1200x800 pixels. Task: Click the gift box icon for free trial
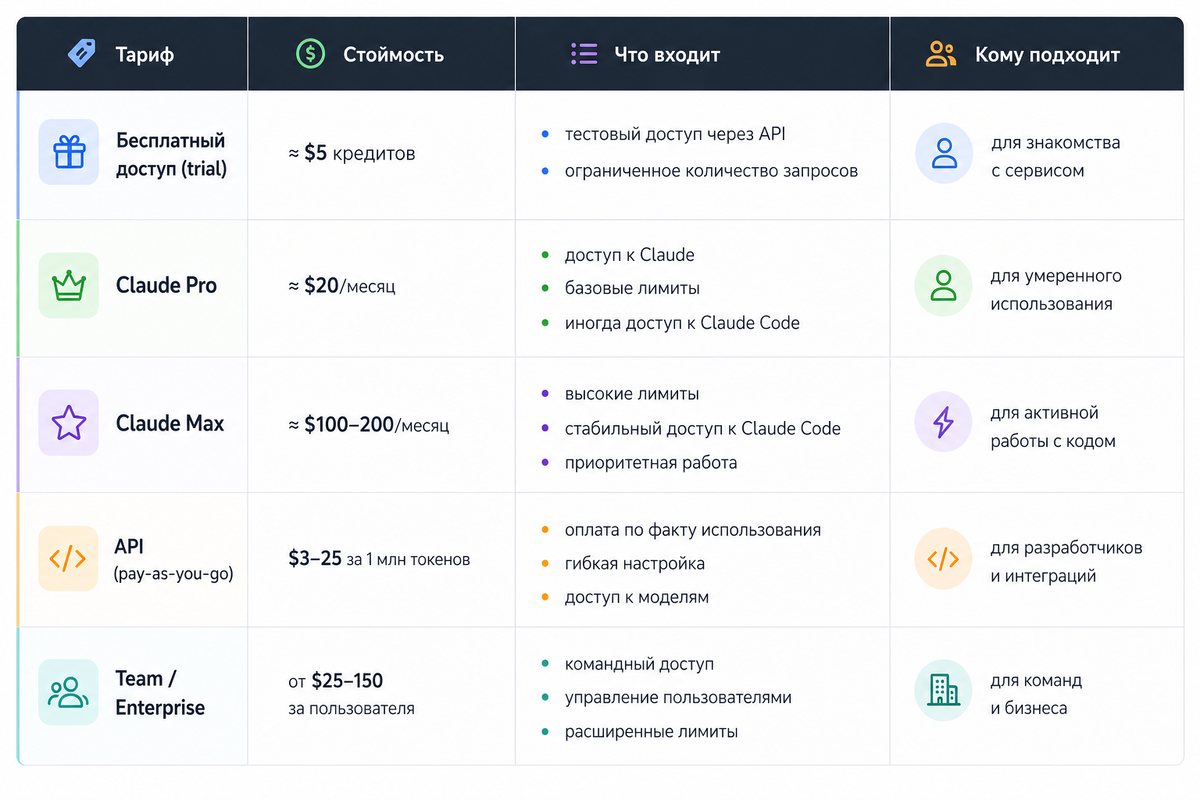point(69,153)
